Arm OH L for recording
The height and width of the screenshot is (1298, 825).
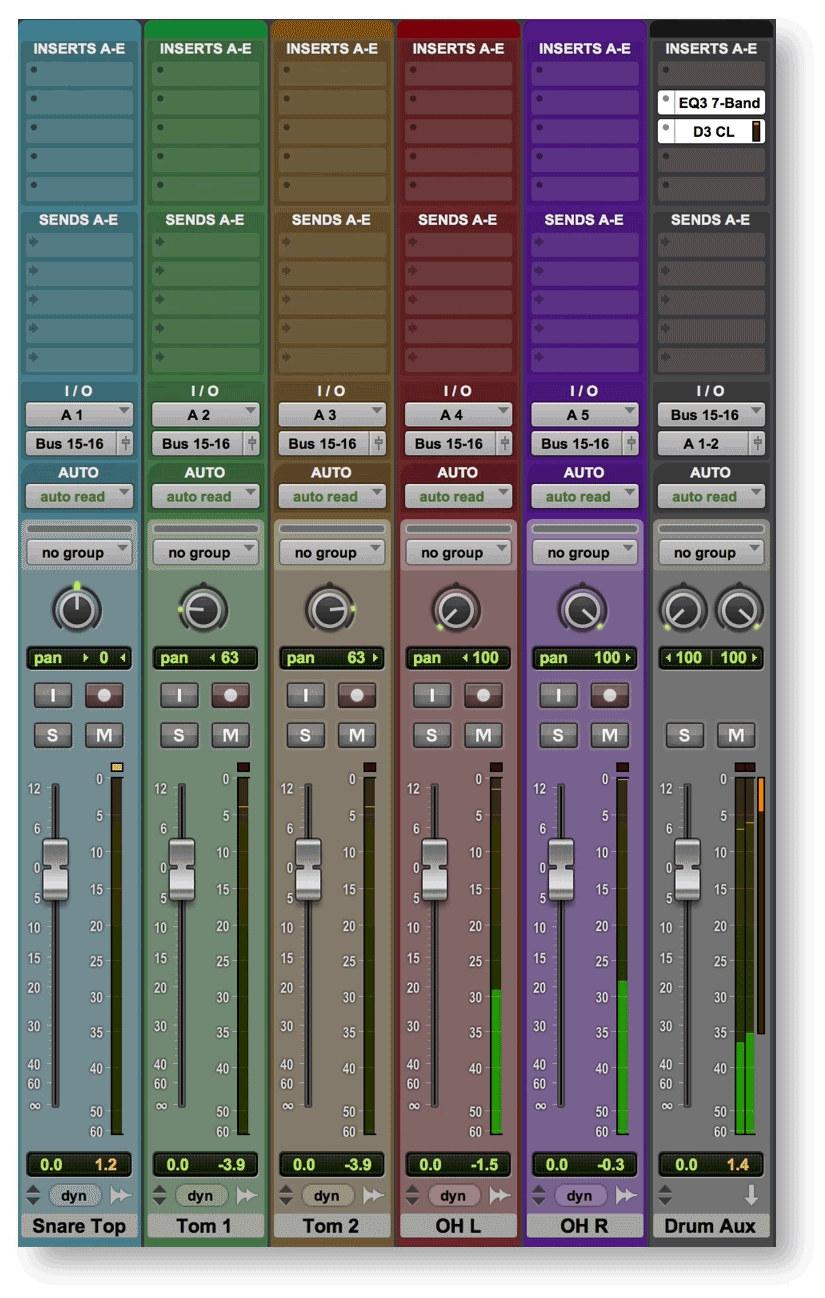point(483,695)
